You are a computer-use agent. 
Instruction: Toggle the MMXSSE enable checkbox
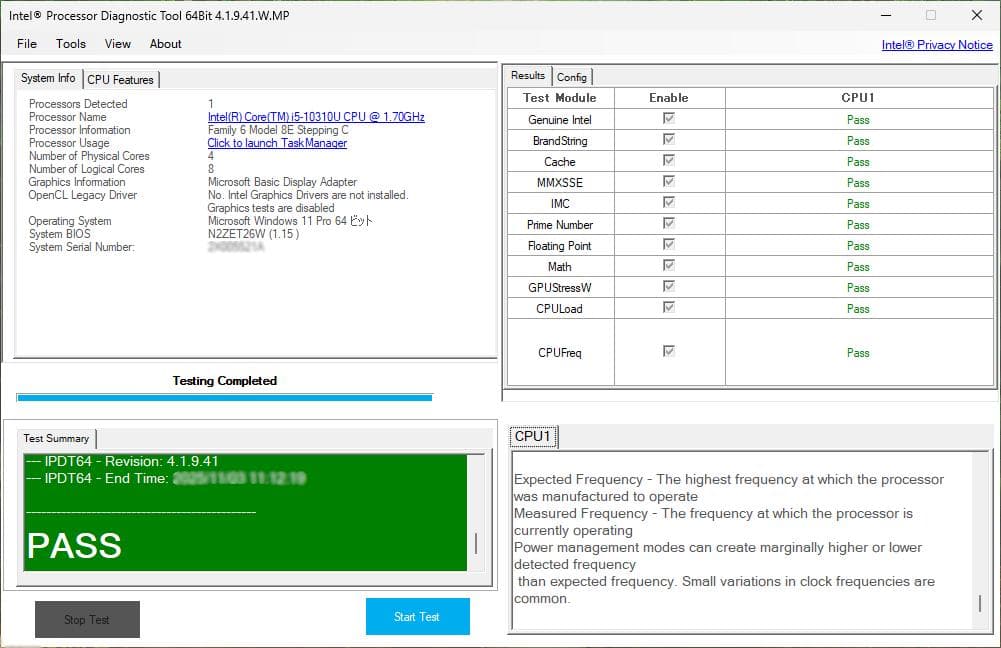point(668,181)
